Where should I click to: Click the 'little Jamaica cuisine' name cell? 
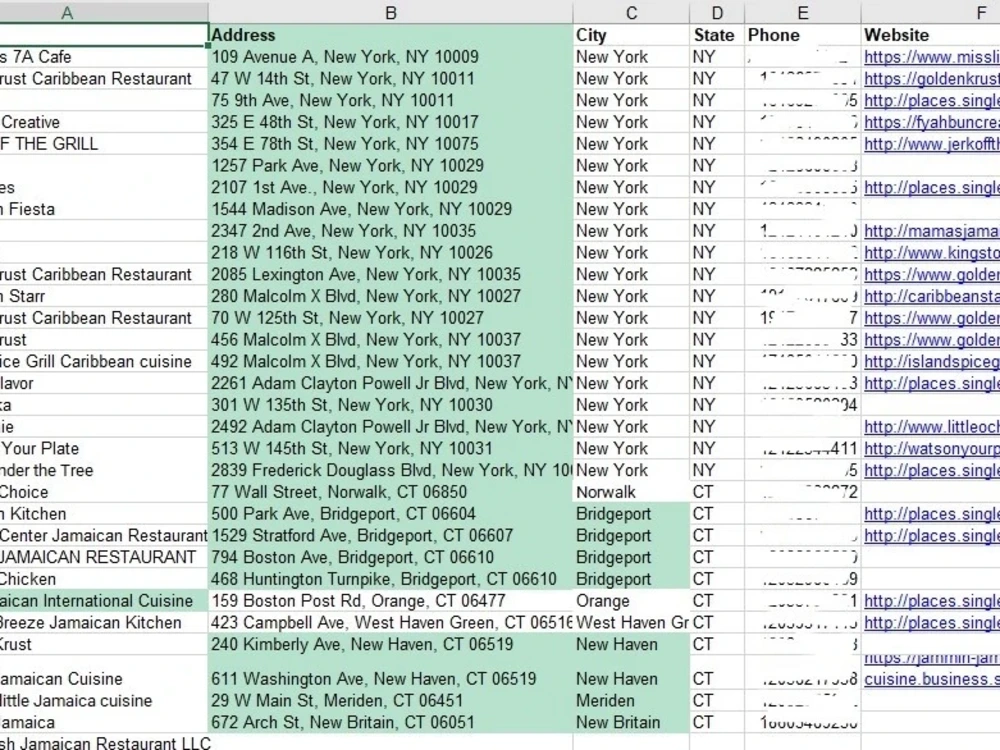[103, 700]
